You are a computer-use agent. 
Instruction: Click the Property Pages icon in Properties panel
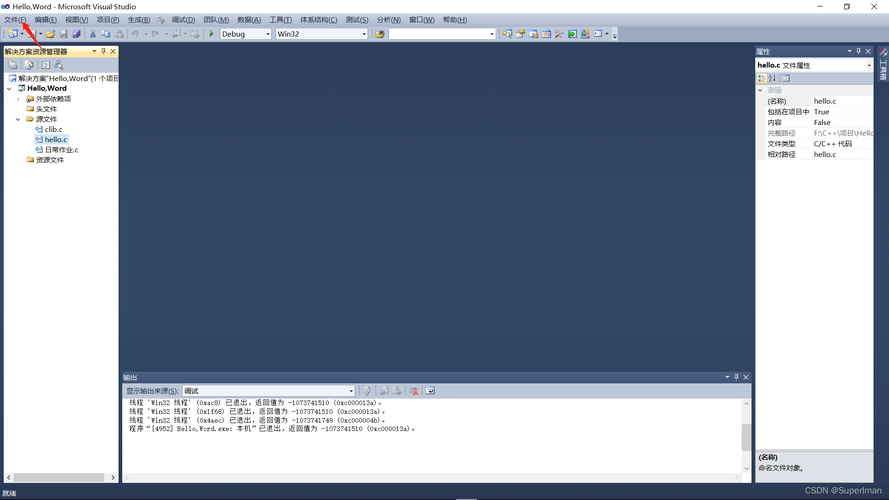pos(786,78)
